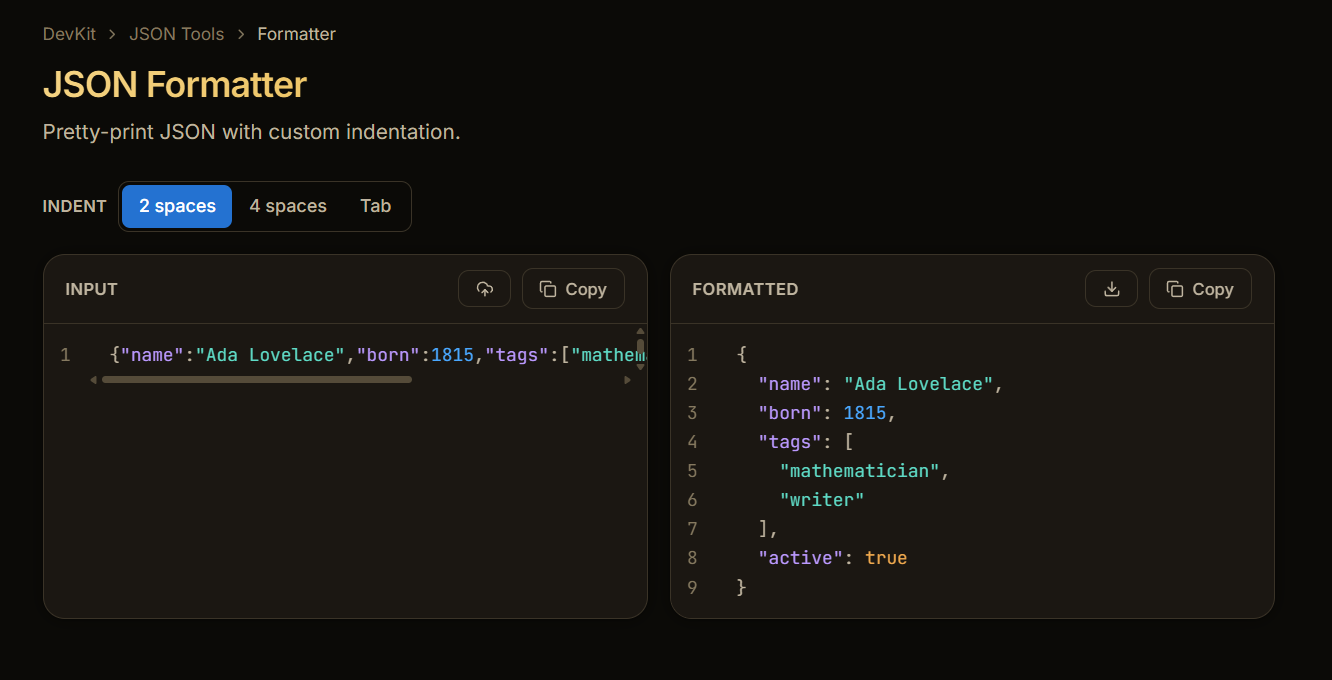This screenshot has height=680, width=1332.
Task: Click the "Ada Lovelace" value in formatted output
Action: 918,384
